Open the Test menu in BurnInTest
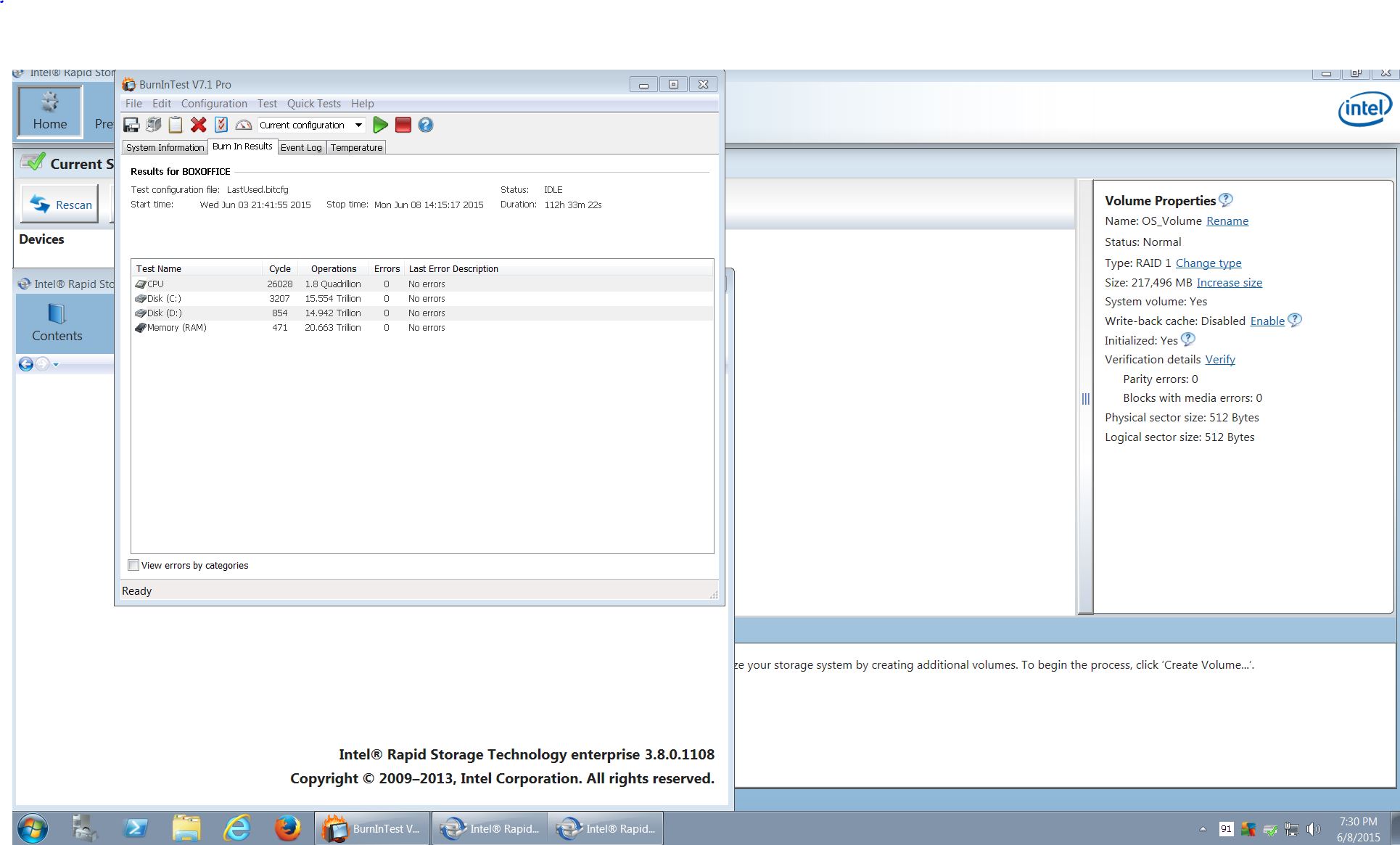Screen dimensions: 1400x845 pyautogui.click(x=267, y=104)
